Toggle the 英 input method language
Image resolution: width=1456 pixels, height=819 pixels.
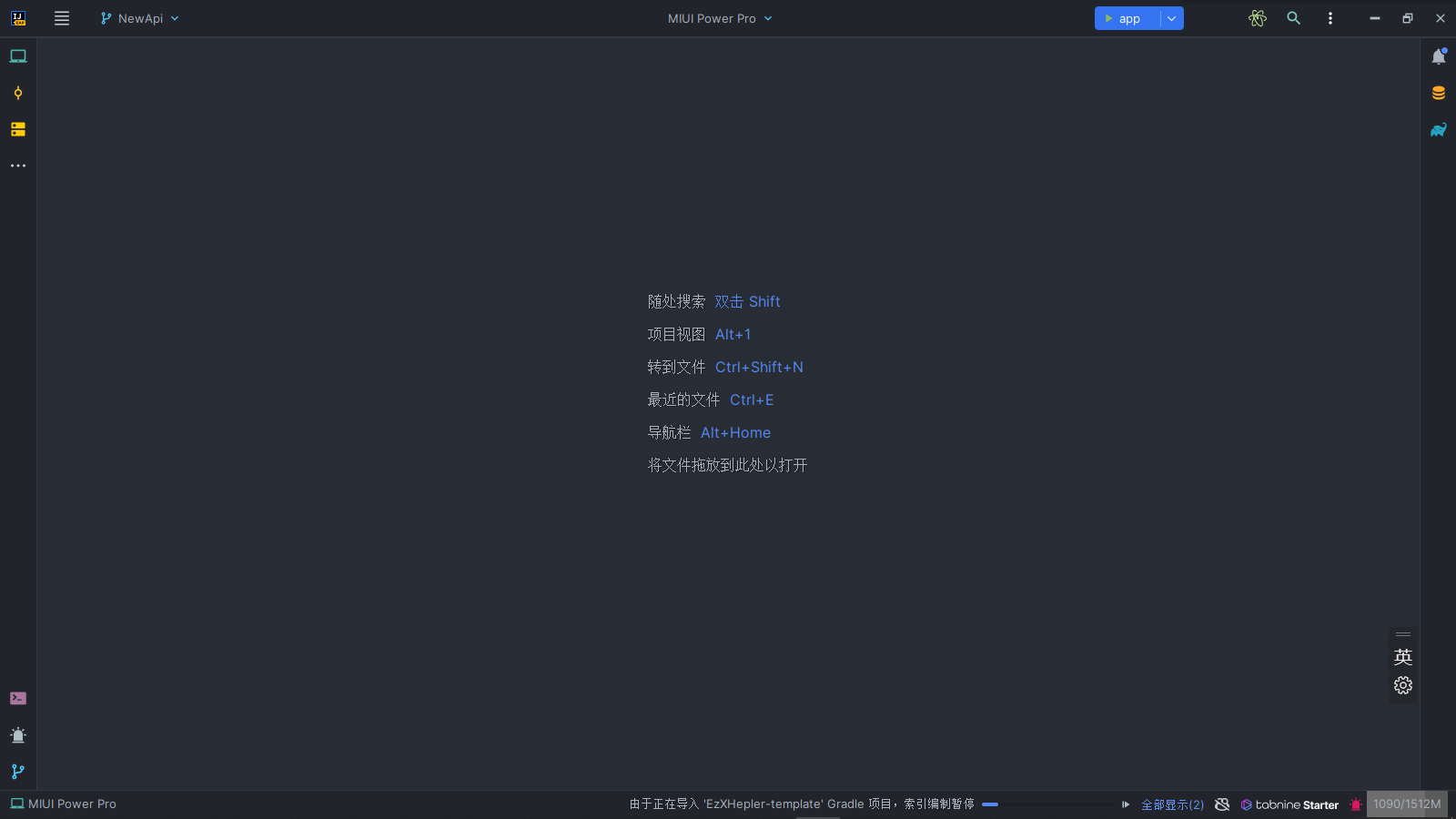(1403, 657)
